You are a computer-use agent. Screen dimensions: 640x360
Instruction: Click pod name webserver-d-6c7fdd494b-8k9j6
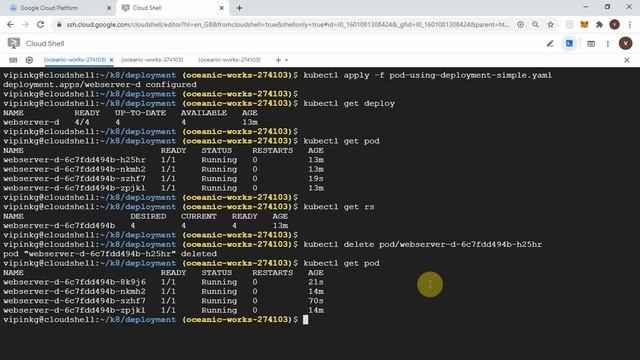pos(74,282)
